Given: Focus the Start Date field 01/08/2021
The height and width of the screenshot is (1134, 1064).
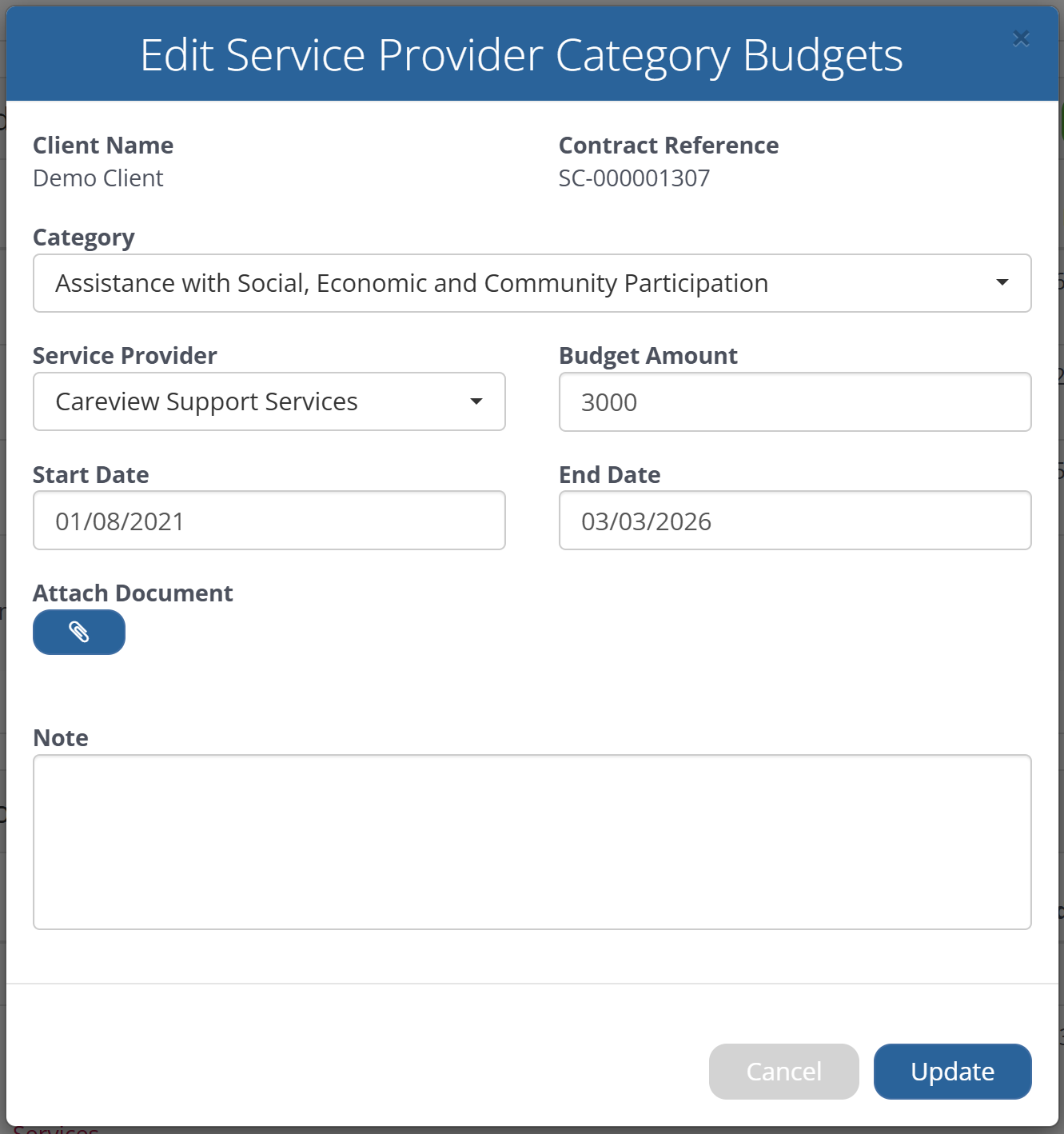Looking at the screenshot, I should 269,521.
